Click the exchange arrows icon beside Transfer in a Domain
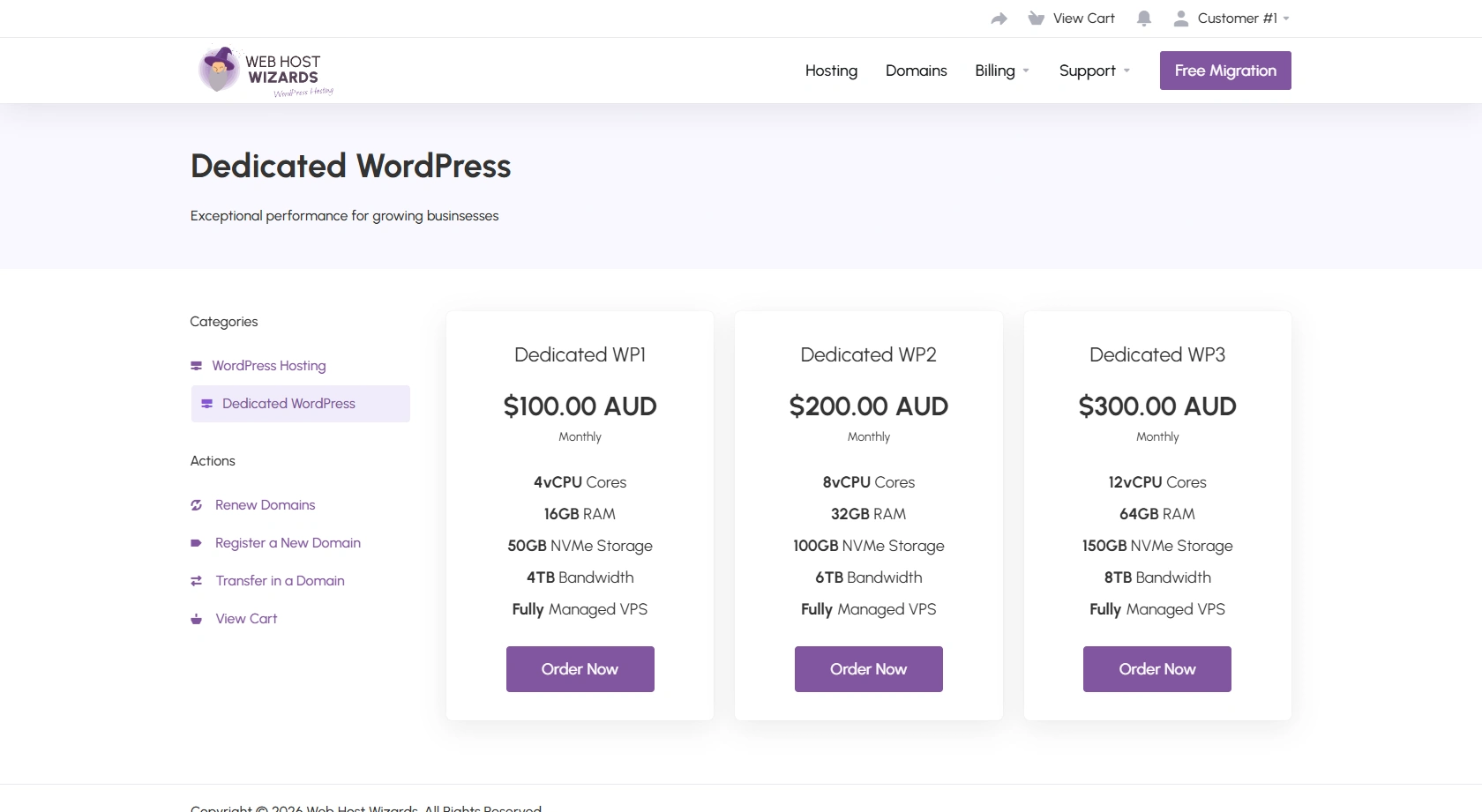1482x812 pixels. click(x=196, y=581)
